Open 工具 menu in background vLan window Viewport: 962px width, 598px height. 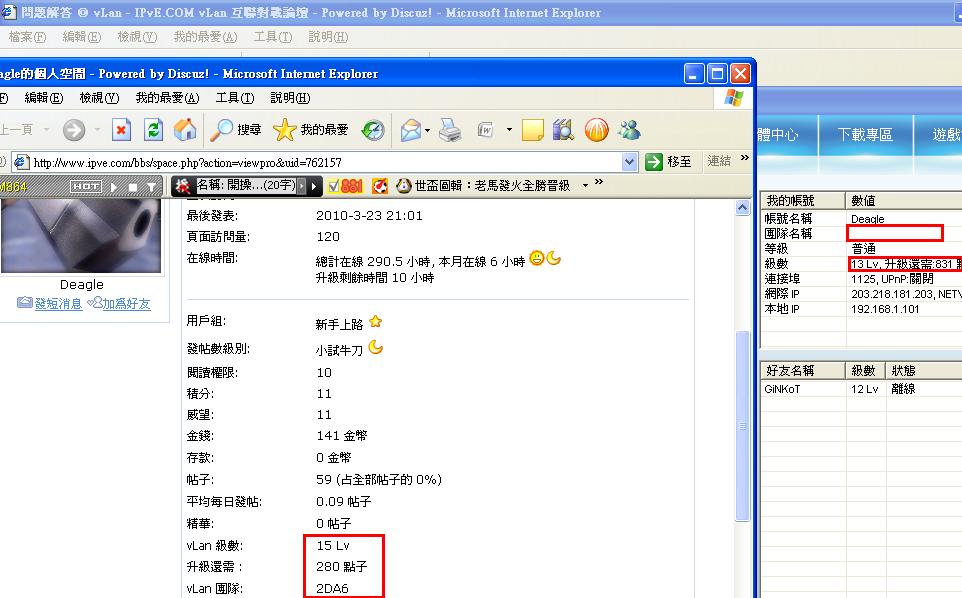point(273,37)
